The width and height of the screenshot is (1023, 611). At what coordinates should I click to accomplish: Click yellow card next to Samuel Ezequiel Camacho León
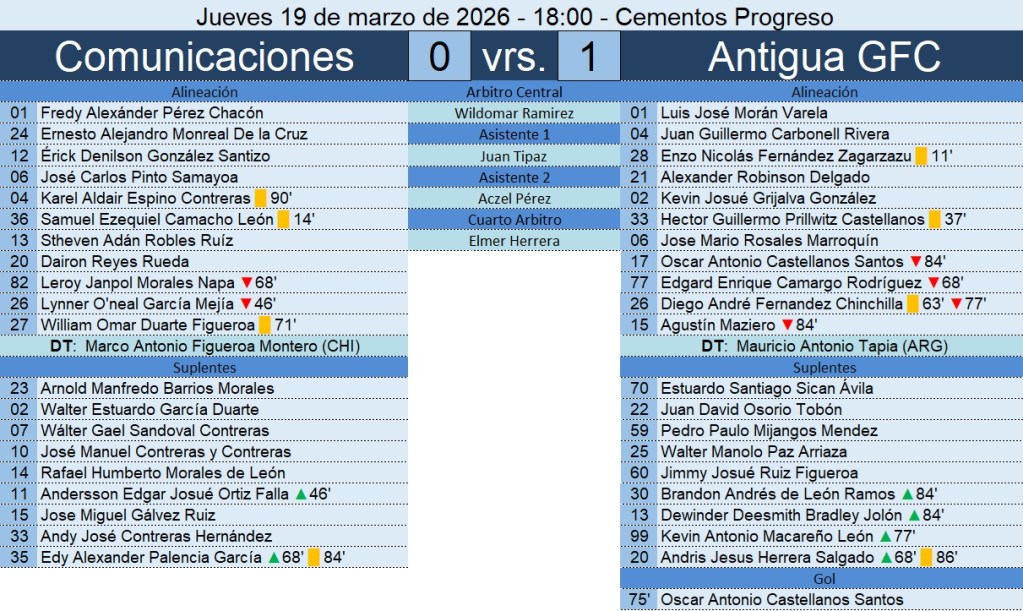click(x=283, y=219)
